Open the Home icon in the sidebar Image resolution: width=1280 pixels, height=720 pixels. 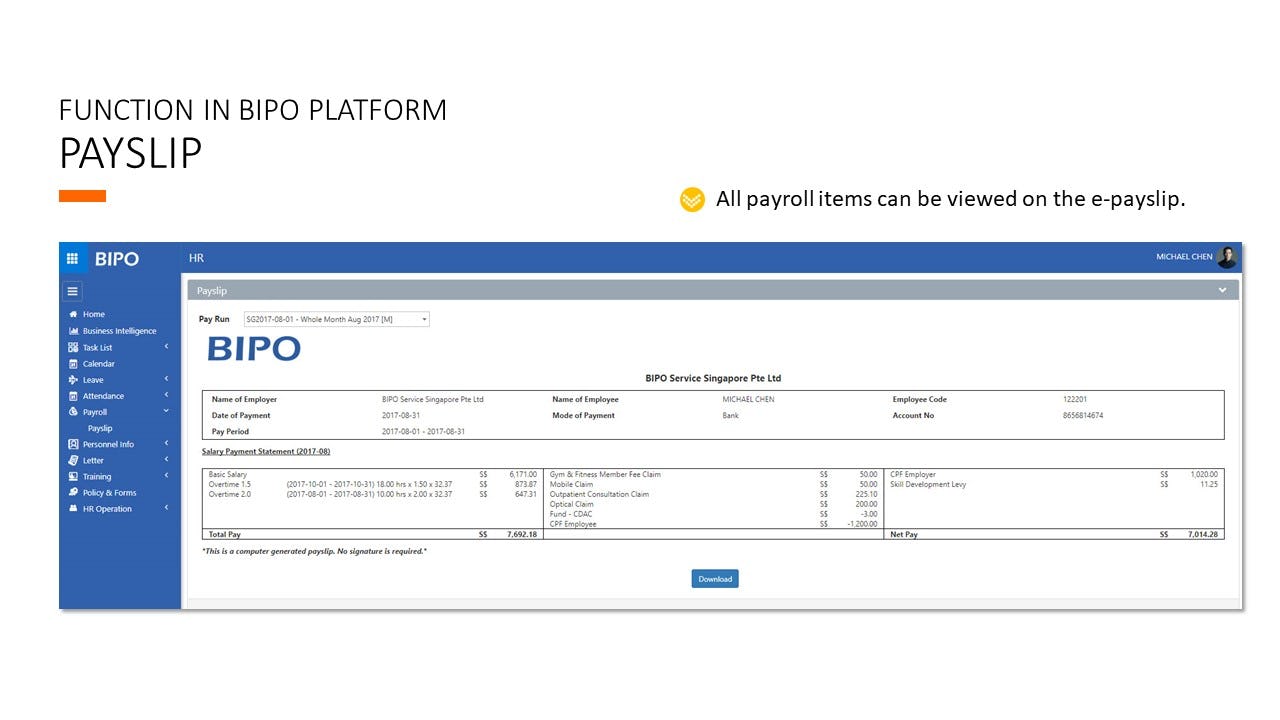pyautogui.click(x=73, y=314)
